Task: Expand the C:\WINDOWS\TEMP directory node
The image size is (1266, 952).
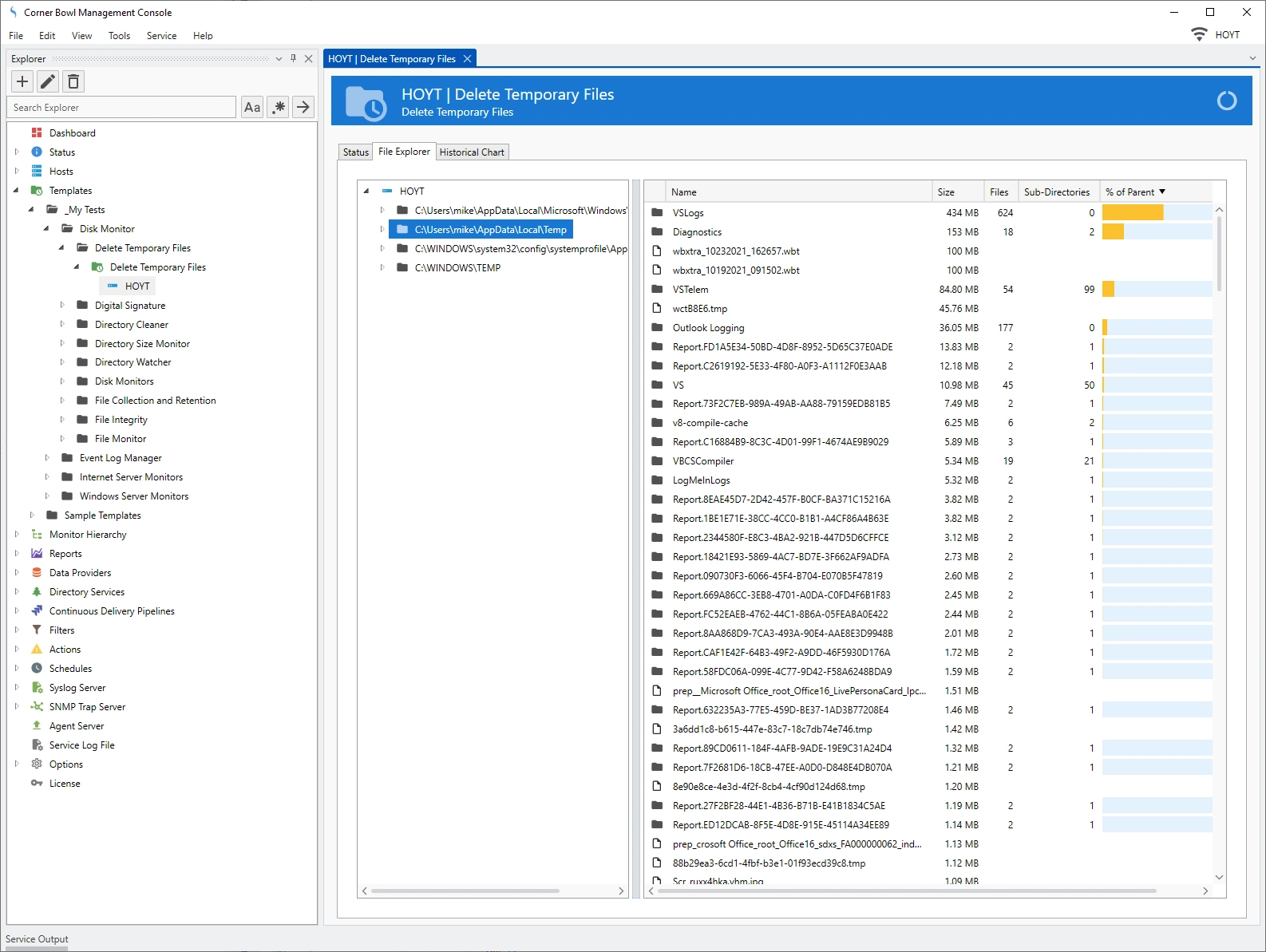Action: point(382,268)
